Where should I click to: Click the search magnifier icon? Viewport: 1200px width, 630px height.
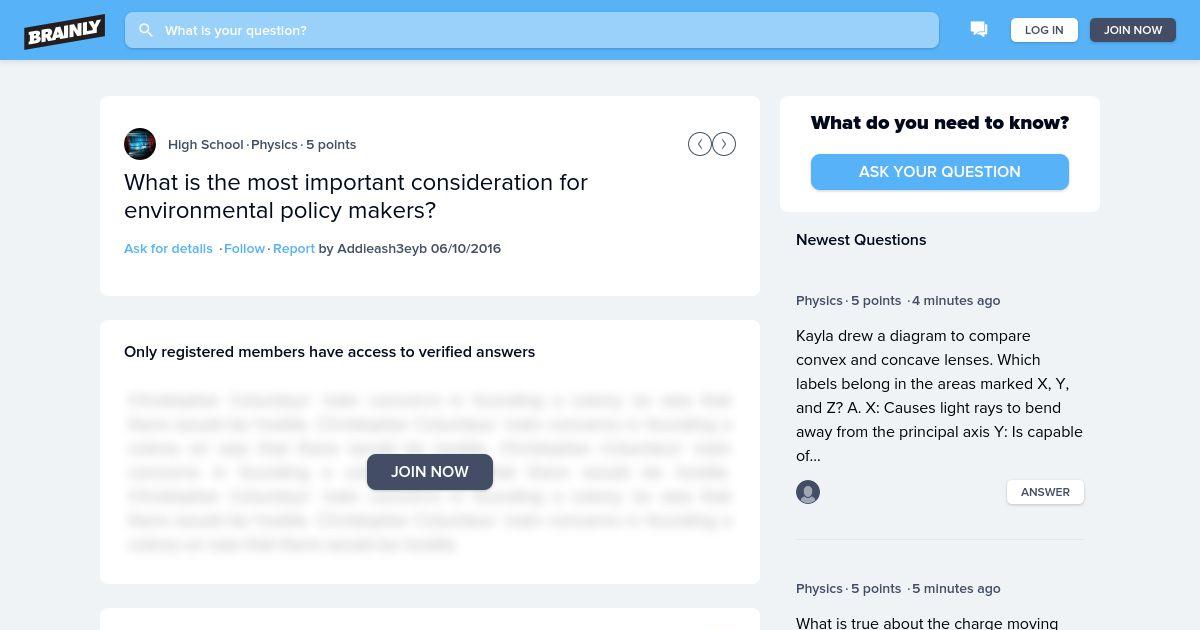click(x=146, y=30)
